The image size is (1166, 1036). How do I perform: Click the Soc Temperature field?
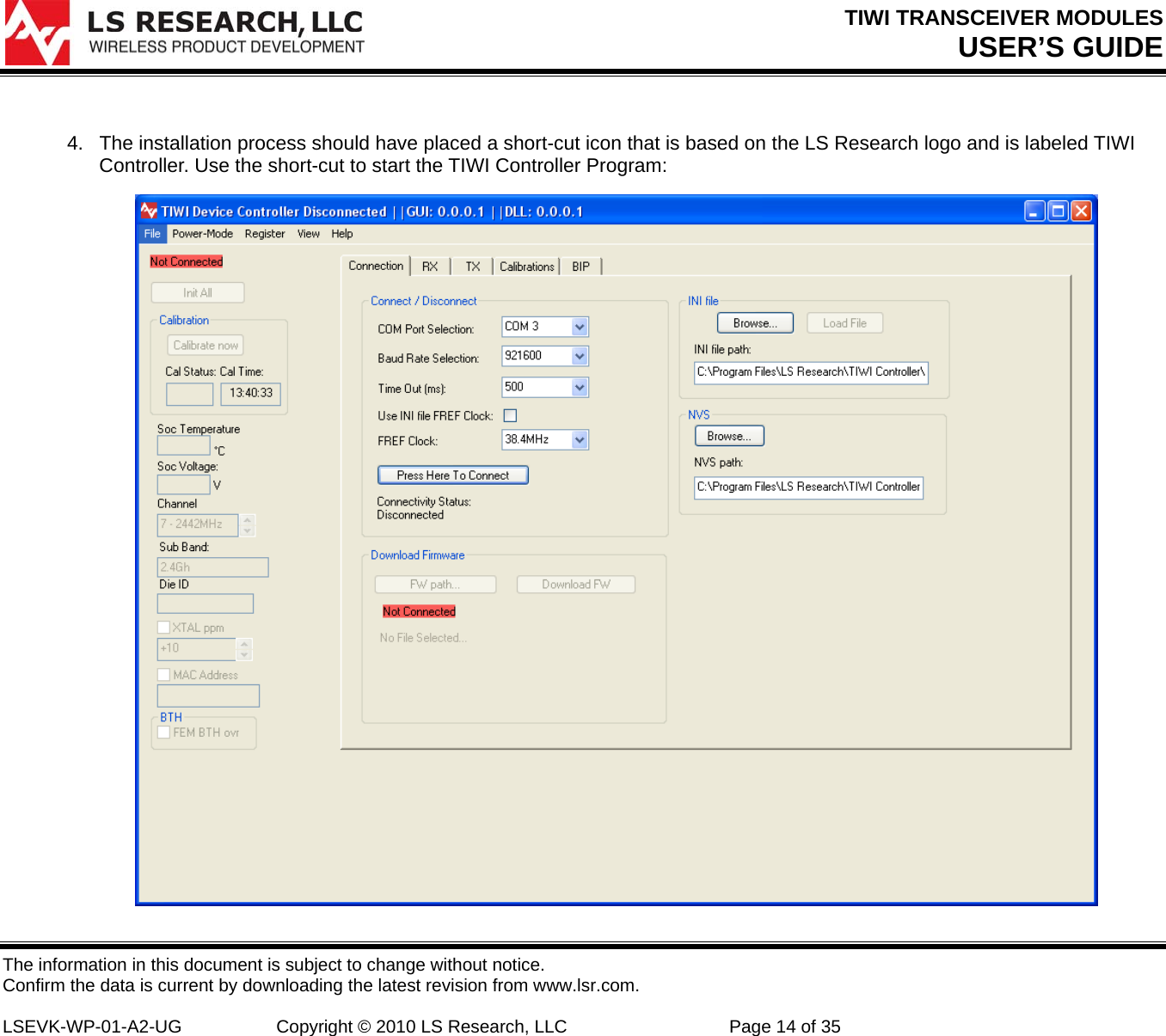point(183,445)
